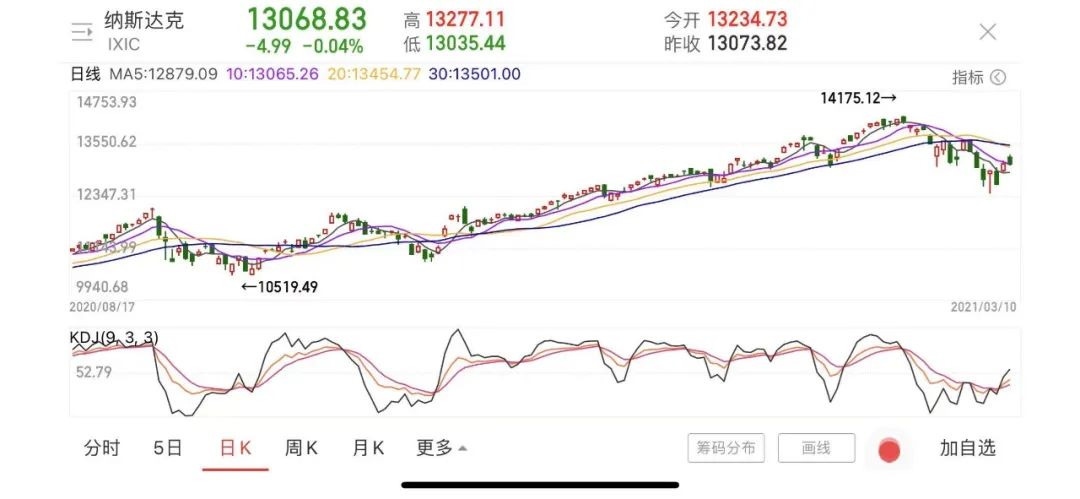Open the 月K monthly chart tab
This screenshot has width=1080, height=499.
[368, 448]
